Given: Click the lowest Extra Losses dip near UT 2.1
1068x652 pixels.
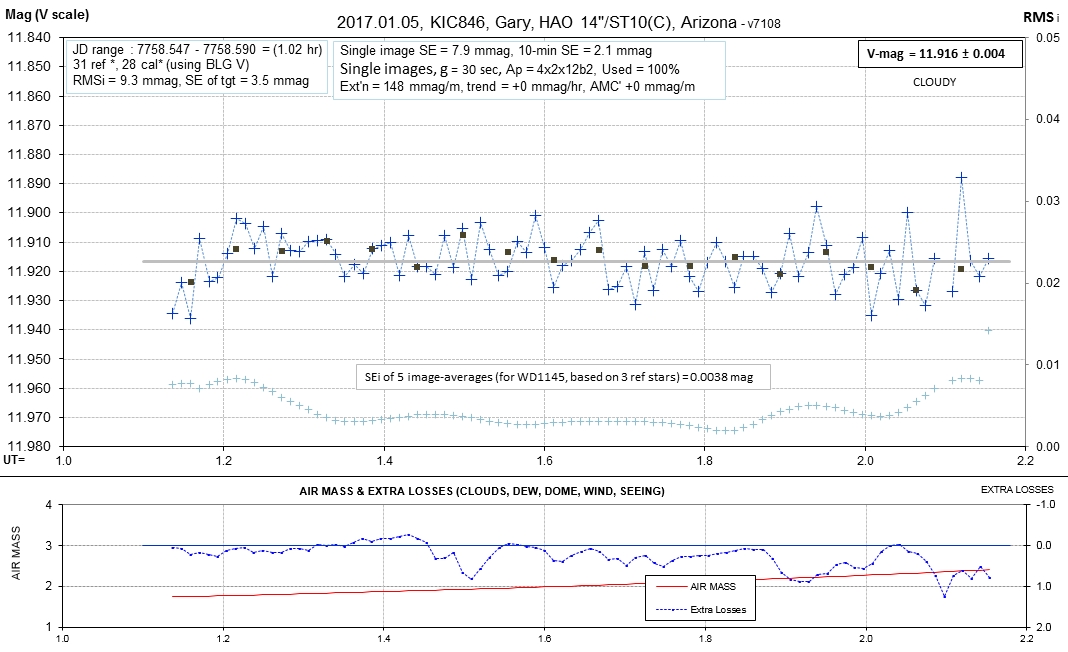Looking at the screenshot, I should (944, 596).
